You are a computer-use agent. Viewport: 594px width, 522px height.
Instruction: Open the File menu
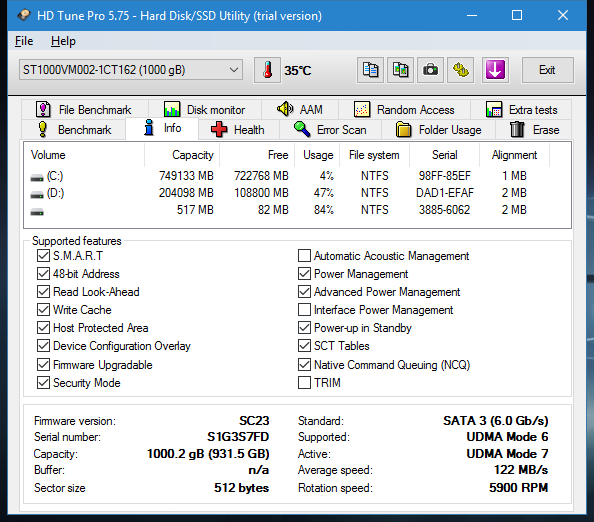24,41
